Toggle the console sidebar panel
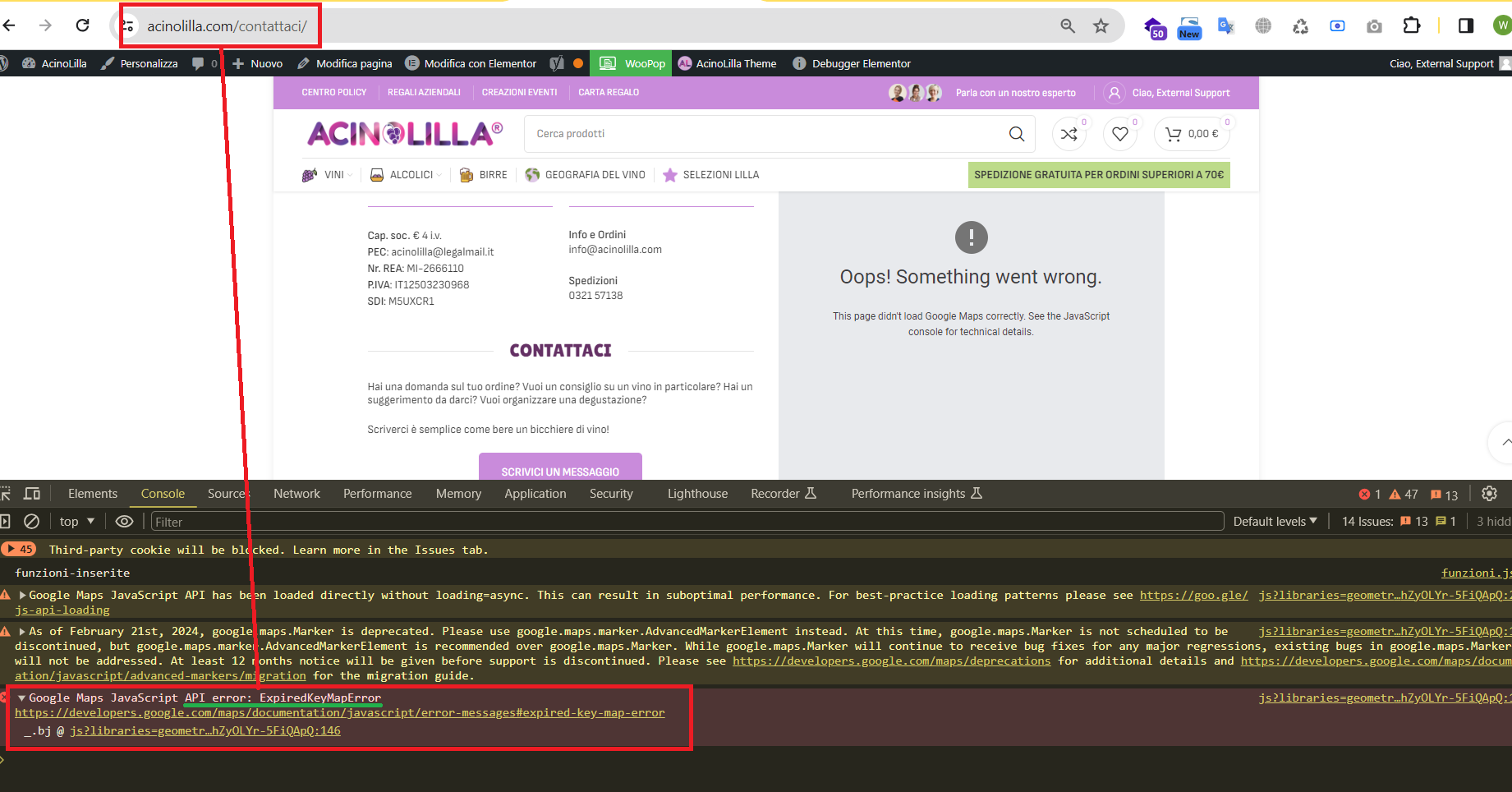The width and height of the screenshot is (1512, 792). (5, 522)
